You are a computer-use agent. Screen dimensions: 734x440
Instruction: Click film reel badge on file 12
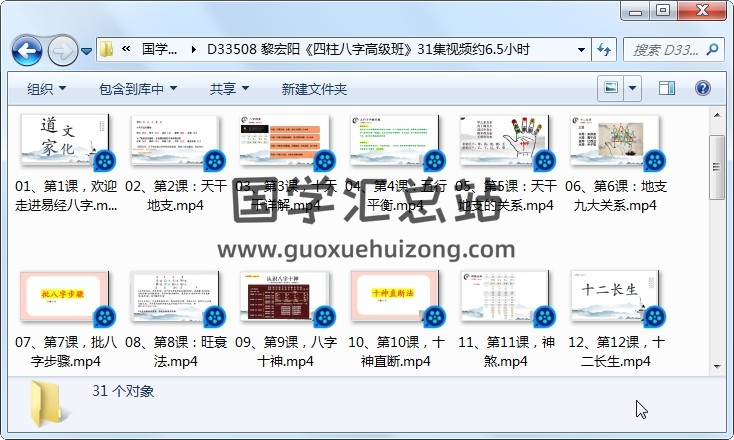654,317
